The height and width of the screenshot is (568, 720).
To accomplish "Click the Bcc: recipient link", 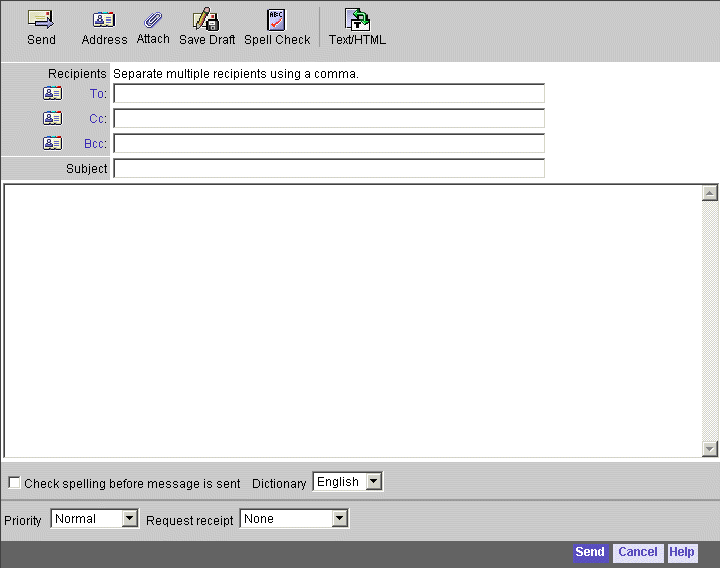I will [x=96, y=144].
